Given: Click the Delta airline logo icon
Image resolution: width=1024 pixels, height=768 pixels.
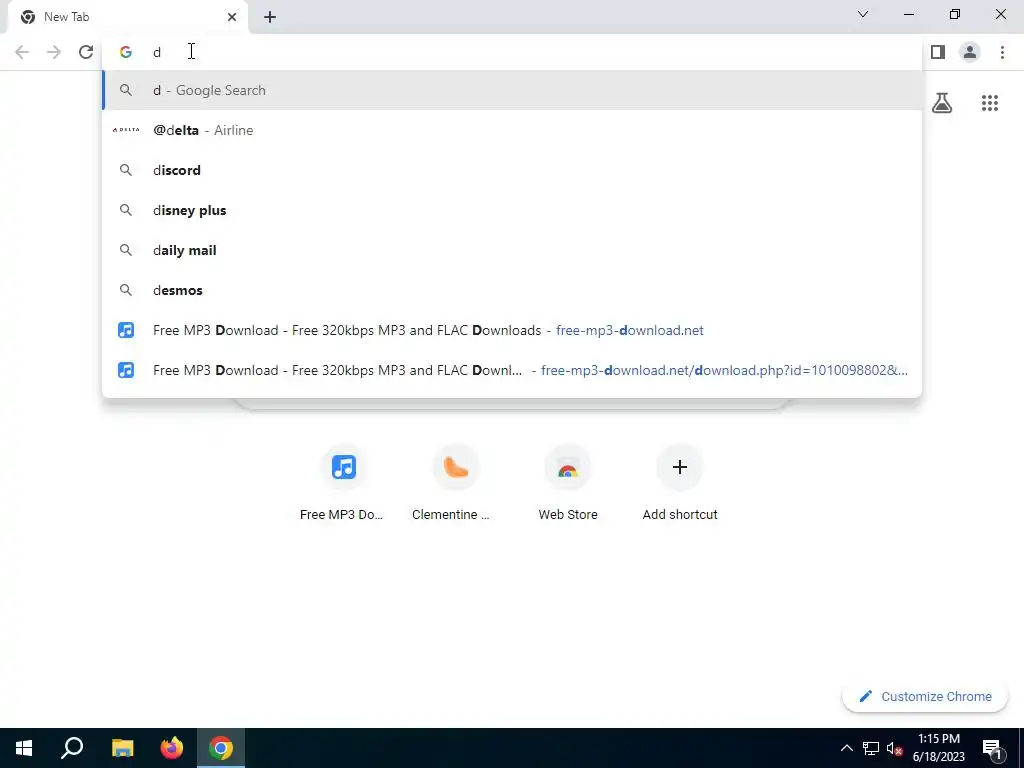Looking at the screenshot, I should coord(125,130).
